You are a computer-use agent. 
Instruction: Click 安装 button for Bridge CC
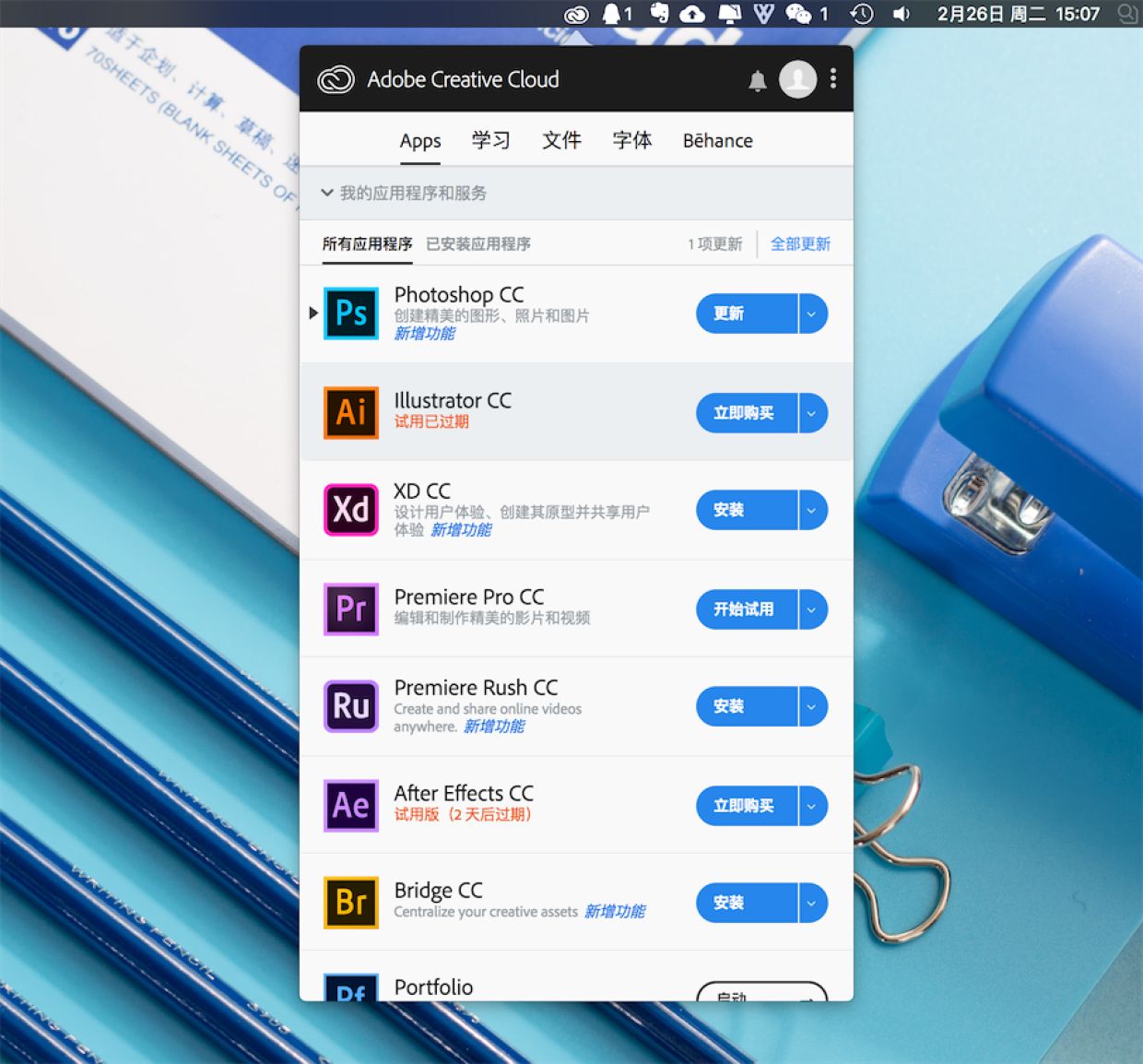(747, 904)
